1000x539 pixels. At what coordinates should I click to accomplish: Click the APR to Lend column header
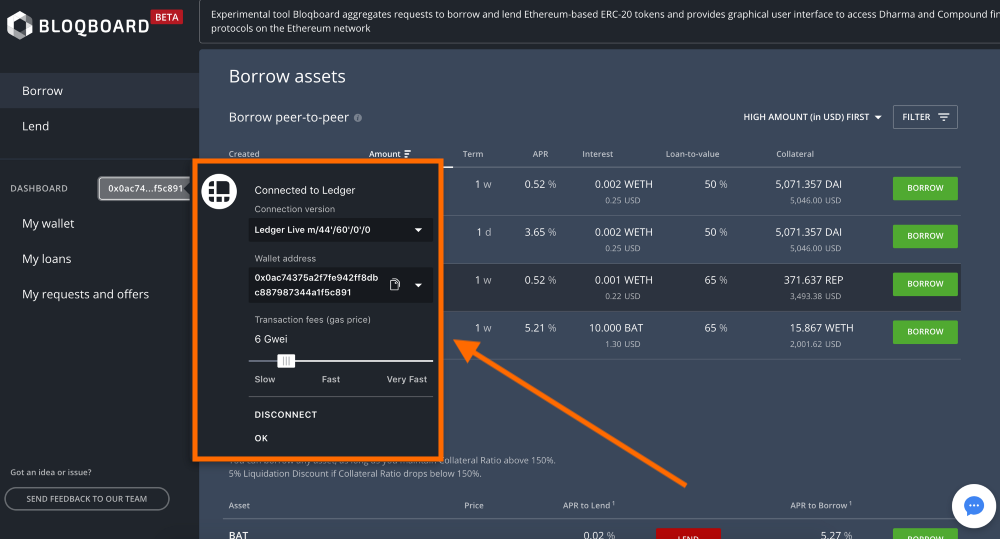click(x=588, y=505)
